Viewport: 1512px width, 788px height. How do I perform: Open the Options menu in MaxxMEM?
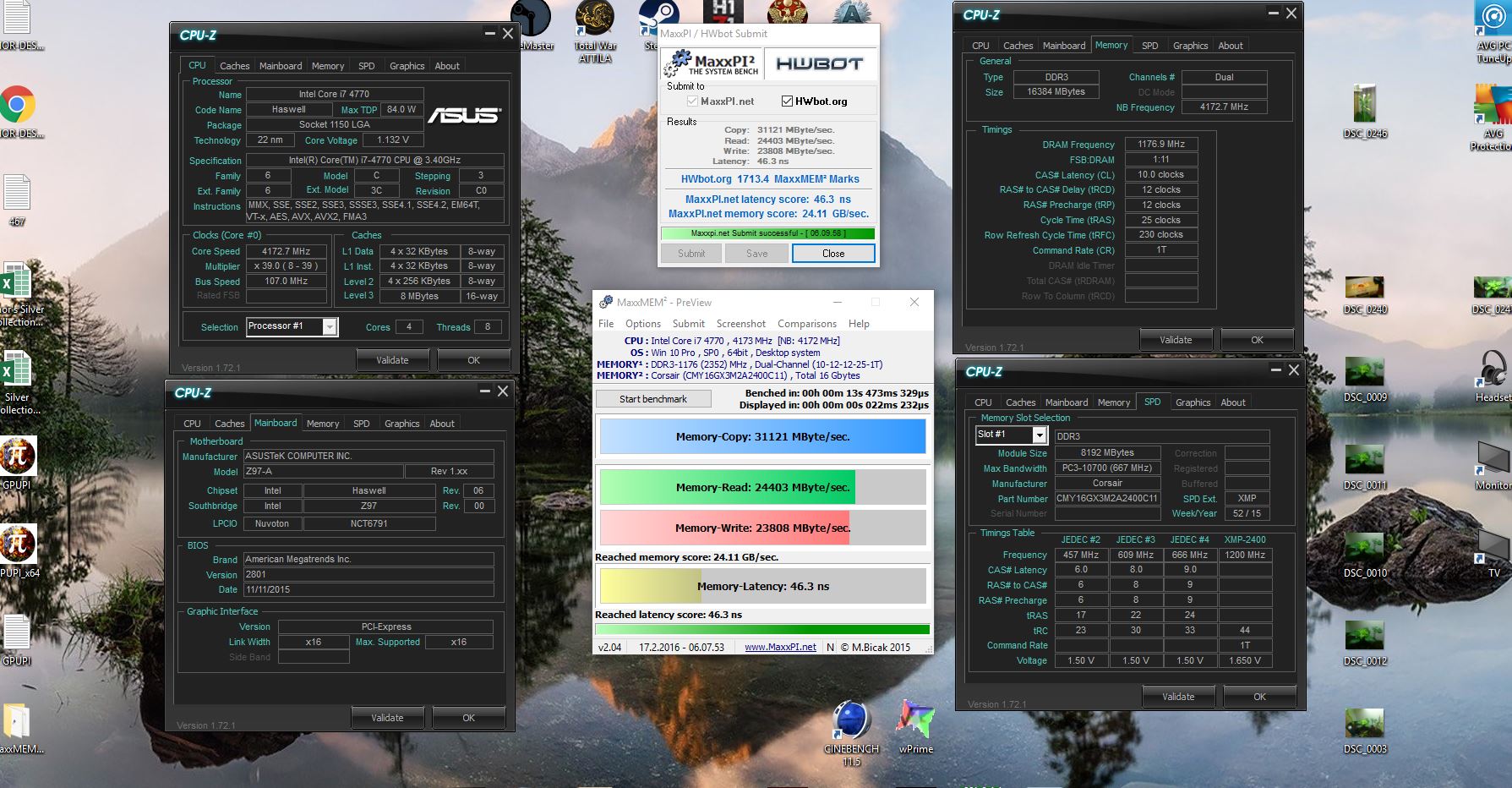coord(643,324)
